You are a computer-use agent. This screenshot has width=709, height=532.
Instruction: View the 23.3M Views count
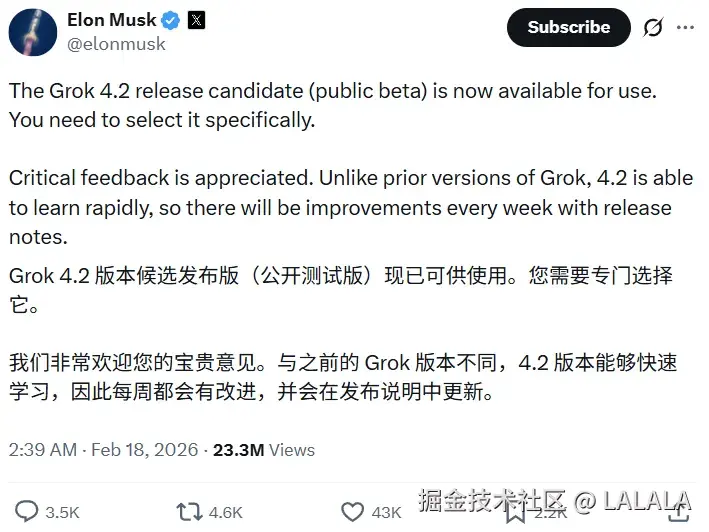click(263, 450)
